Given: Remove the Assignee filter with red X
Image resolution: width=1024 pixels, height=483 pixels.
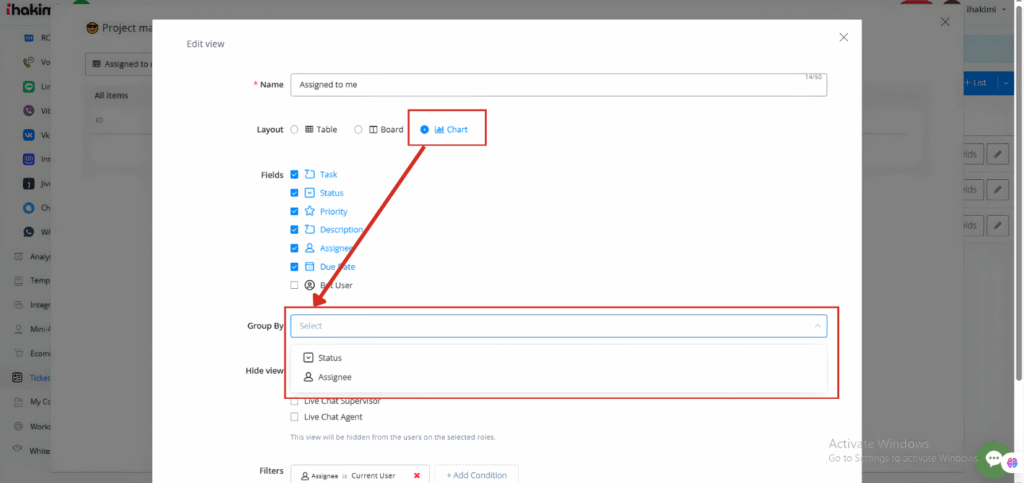Looking at the screenshot, I should (x=417, y=475).
